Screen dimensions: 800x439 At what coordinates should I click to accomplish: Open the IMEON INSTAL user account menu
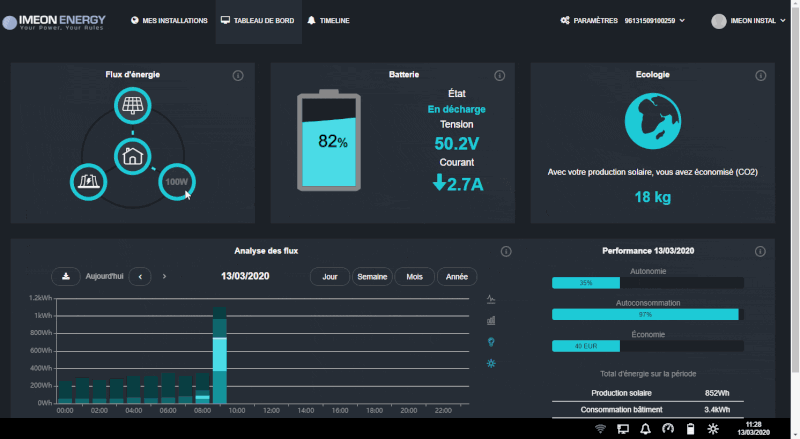tap(750, 20)
